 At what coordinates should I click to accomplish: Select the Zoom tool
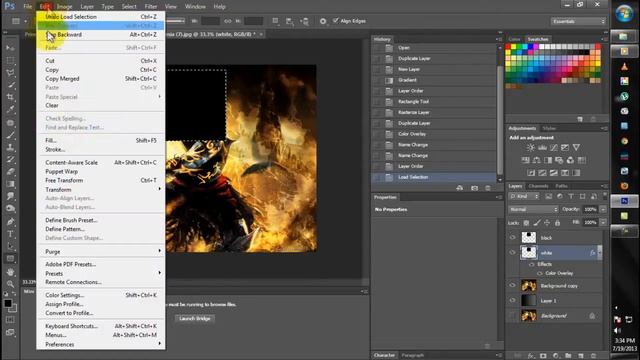click(x=10, y=284)
